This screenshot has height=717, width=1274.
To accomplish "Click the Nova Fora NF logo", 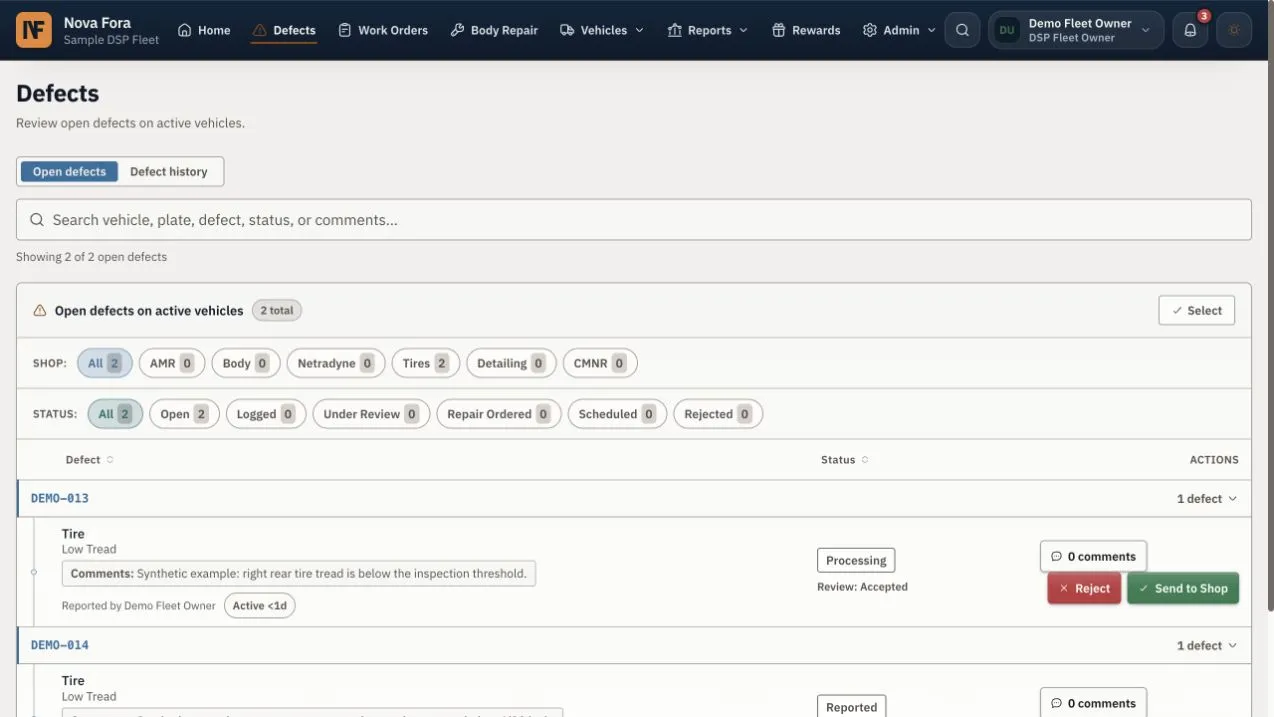I will (34, 30).
